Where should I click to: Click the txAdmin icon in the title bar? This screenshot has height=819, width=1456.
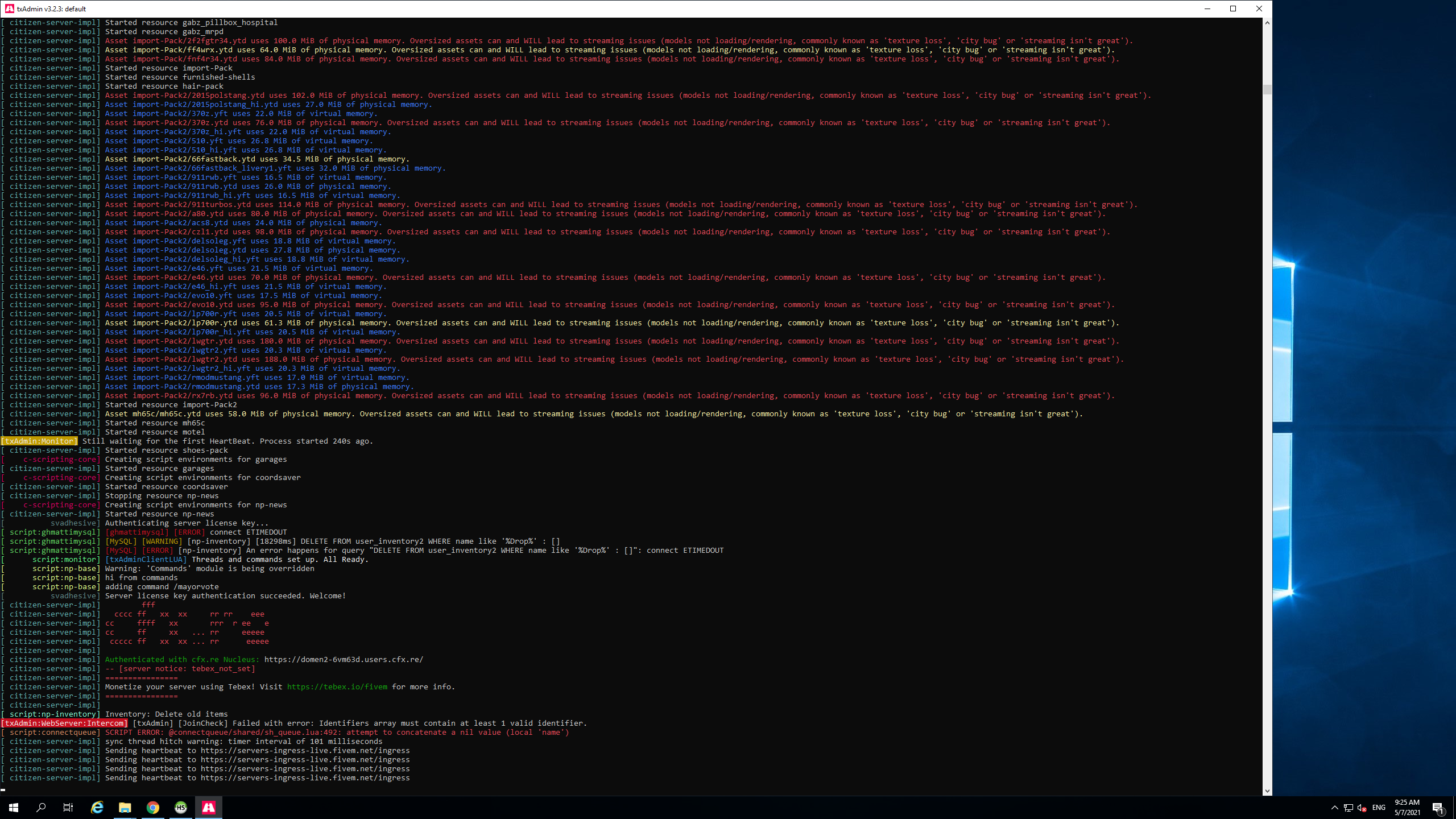click(9, 9)
